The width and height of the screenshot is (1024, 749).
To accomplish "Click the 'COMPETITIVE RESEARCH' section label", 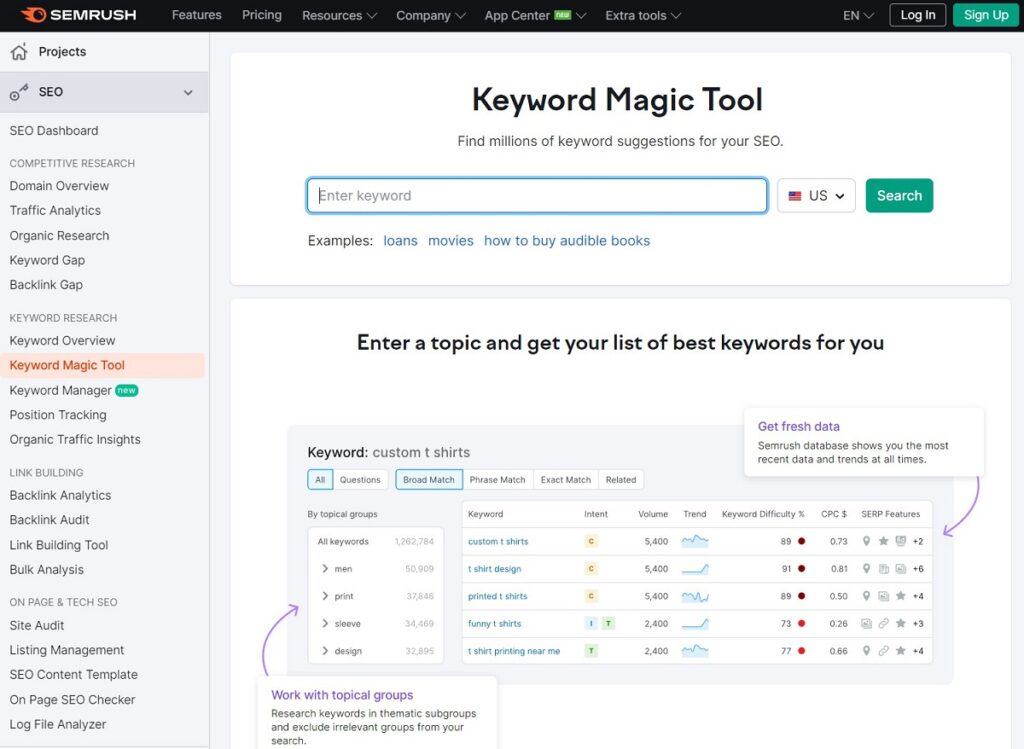I will 72,163.
